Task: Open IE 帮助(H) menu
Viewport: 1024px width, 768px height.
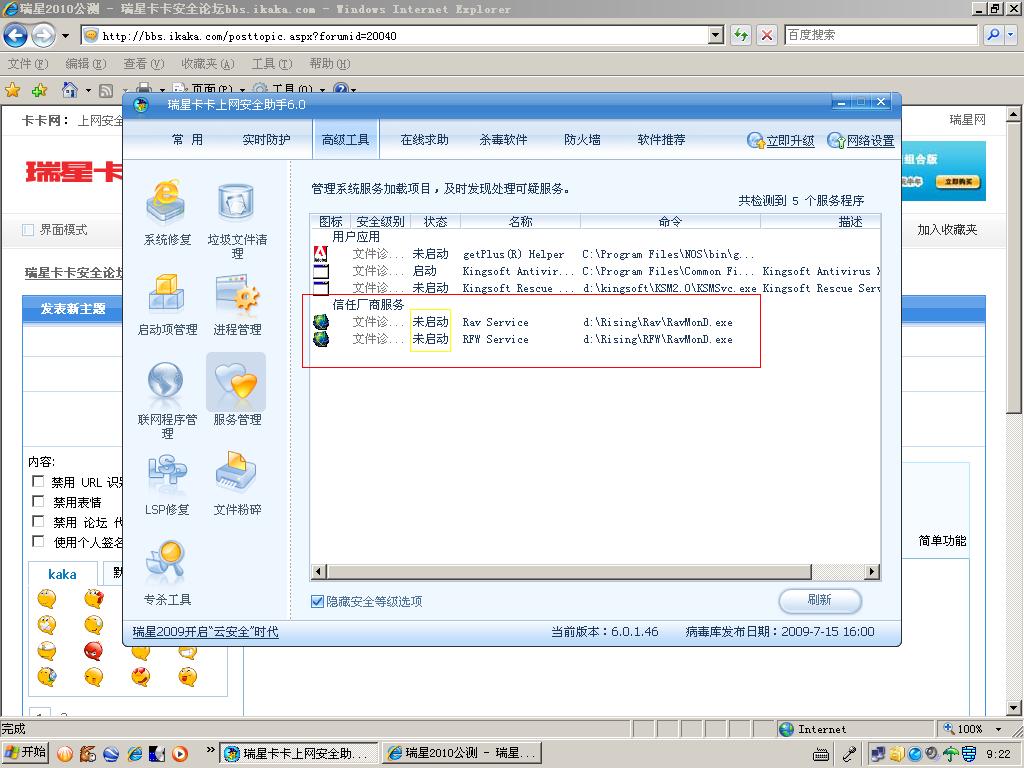Action: coord(330,64)
